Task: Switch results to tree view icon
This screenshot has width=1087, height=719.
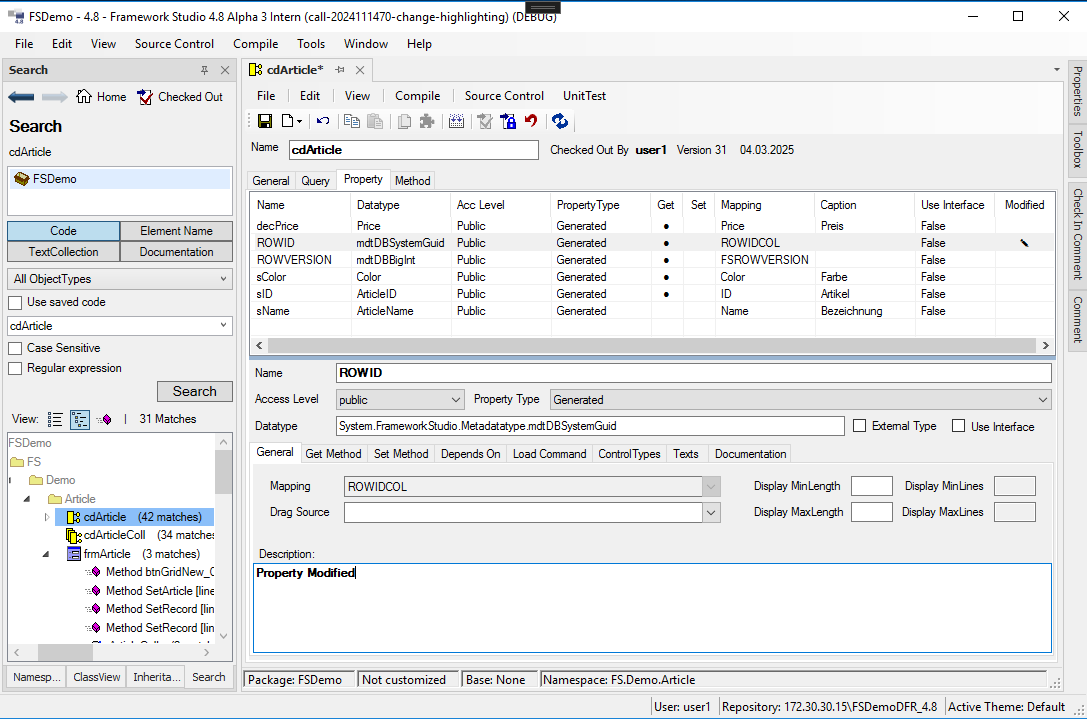Action: tap(80, 419)
